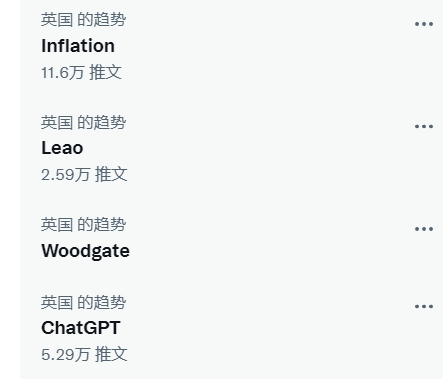Open more options for Leao trend
The image size is (443, 379).
[424, 126]
